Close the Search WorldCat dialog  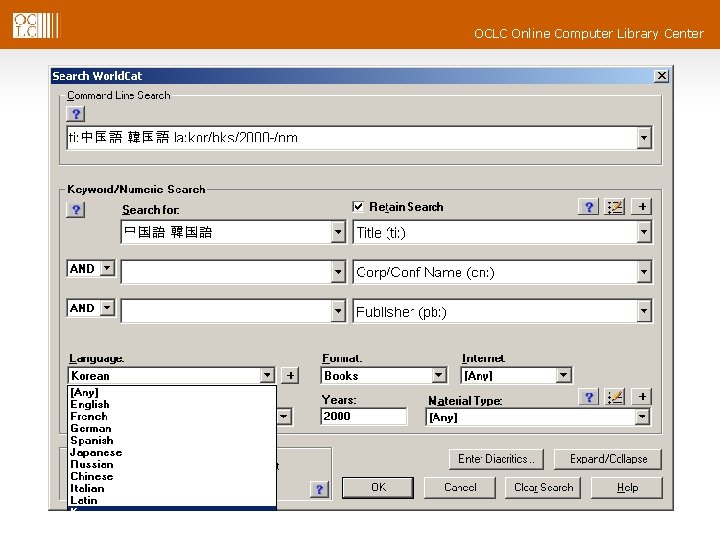coord(661,76)
